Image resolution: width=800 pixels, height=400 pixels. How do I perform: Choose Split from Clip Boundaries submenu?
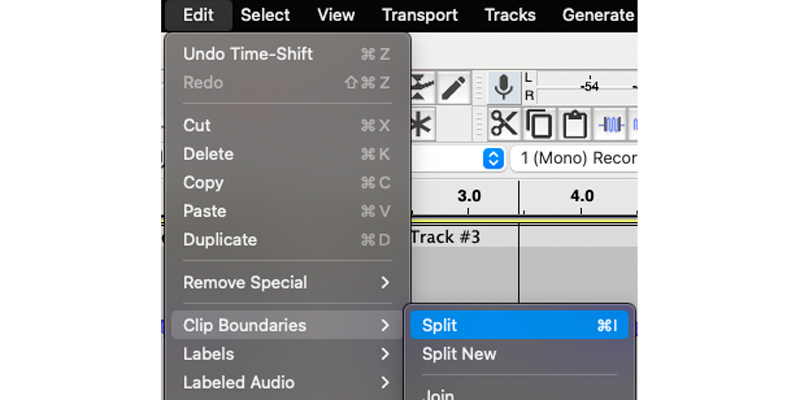click(x=519, y=326)
